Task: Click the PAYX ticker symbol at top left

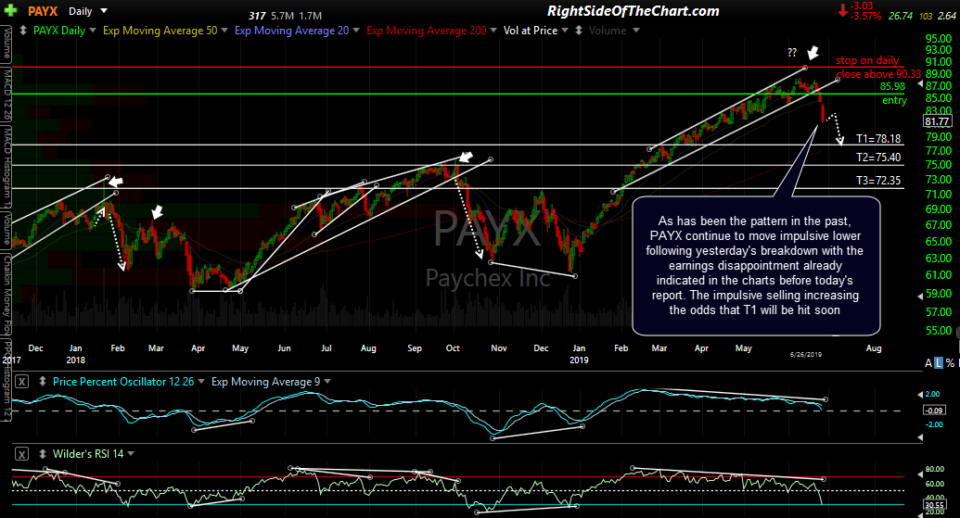Action: 43,11
